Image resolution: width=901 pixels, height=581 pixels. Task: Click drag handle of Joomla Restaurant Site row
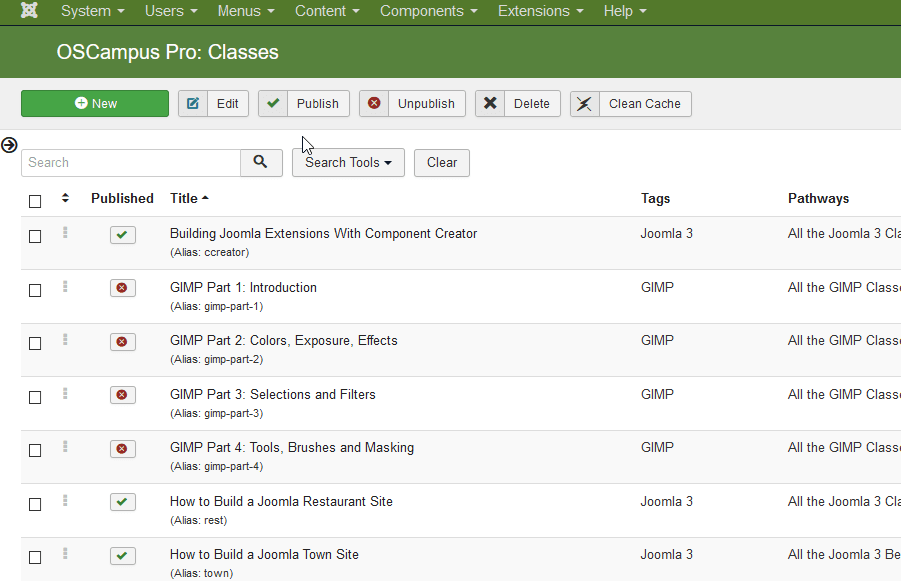[x=66, y=501]
